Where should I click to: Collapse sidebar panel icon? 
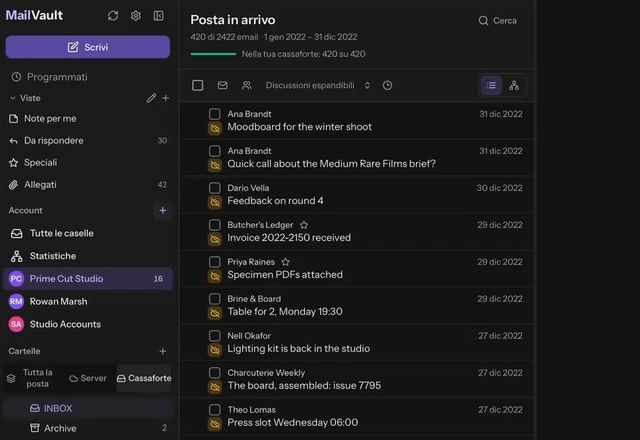point(158,16)
